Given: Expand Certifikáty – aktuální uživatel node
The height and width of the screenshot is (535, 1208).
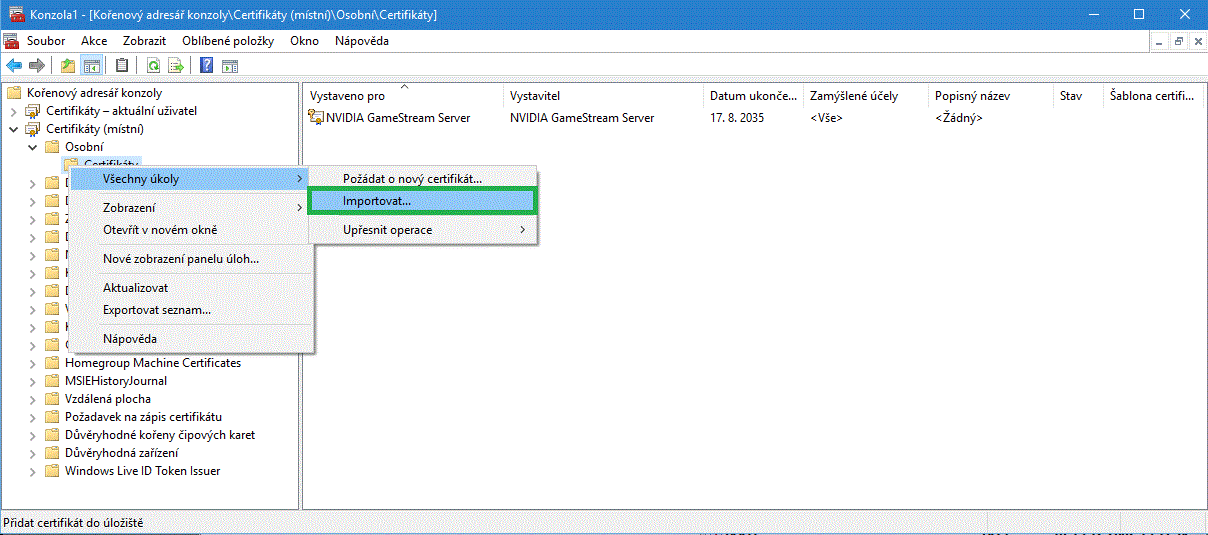Looking at the screenshot, I should [14, 111].
